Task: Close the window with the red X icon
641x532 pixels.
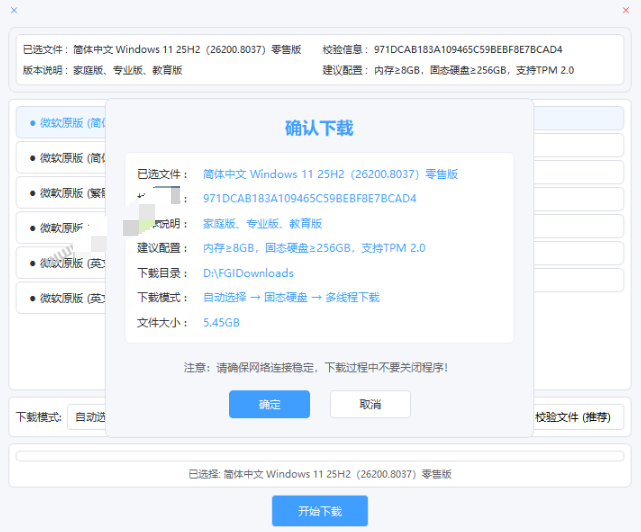Action: pos(625,10)
